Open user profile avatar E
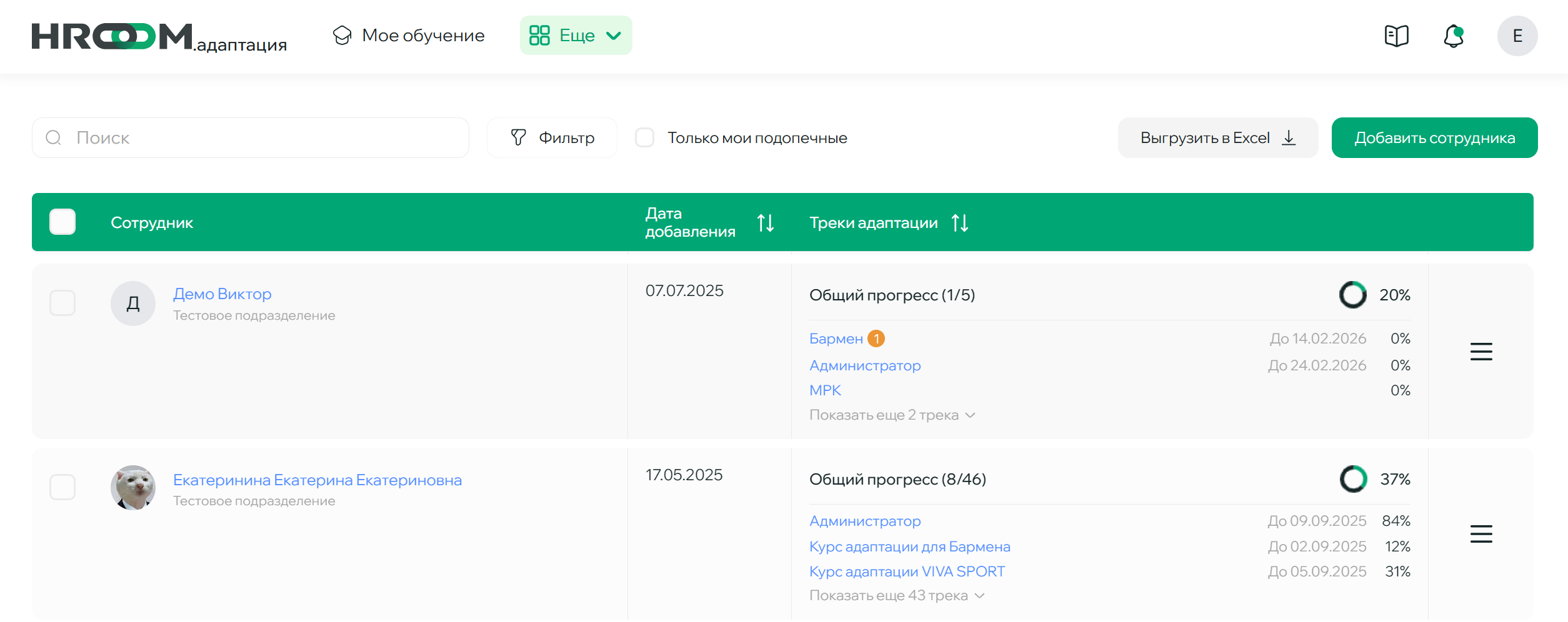This screenshot has height=622, width=1568. coord(1517,36)
